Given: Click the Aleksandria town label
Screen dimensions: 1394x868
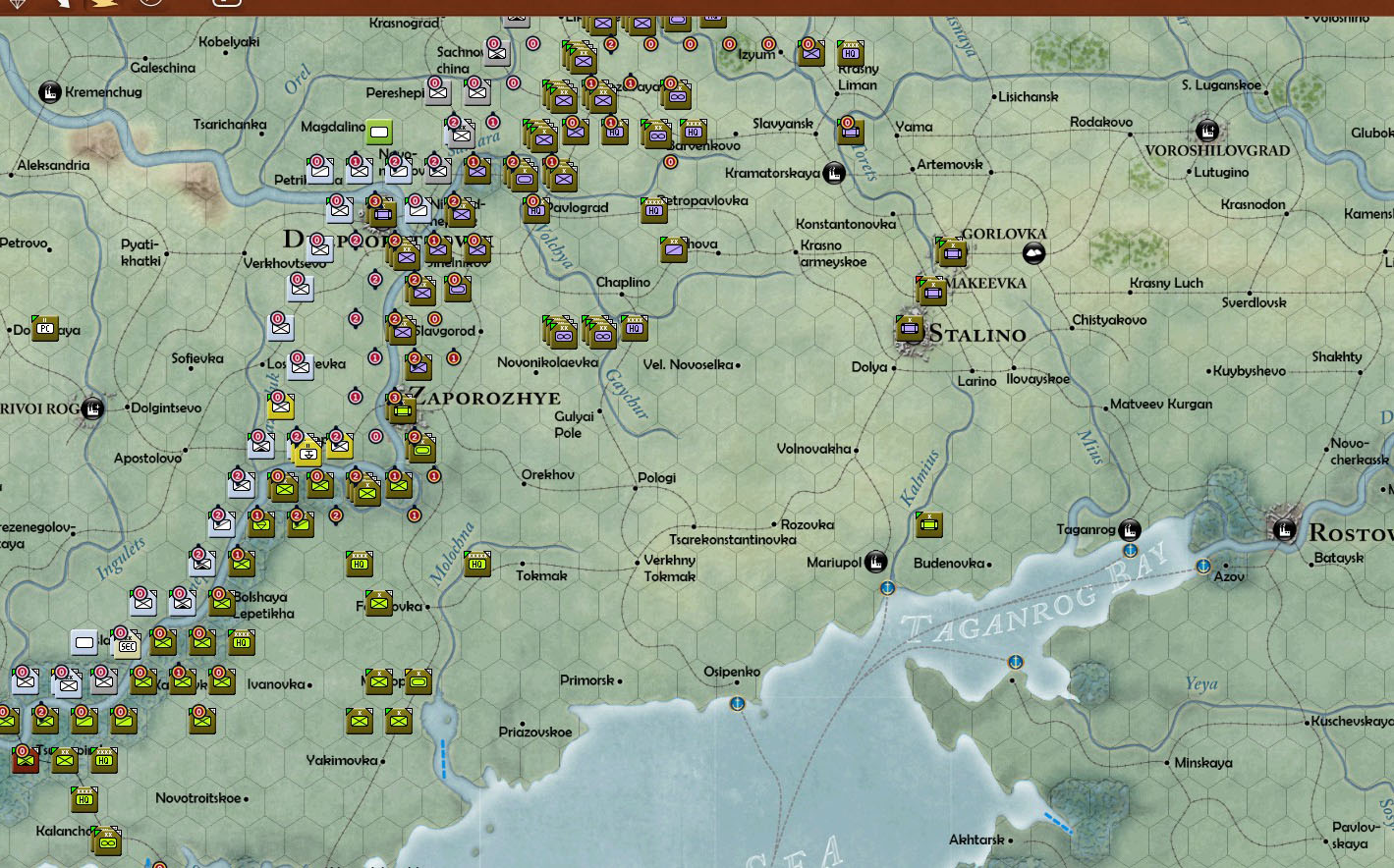Looking at the screenshot, I should [54, 165].
